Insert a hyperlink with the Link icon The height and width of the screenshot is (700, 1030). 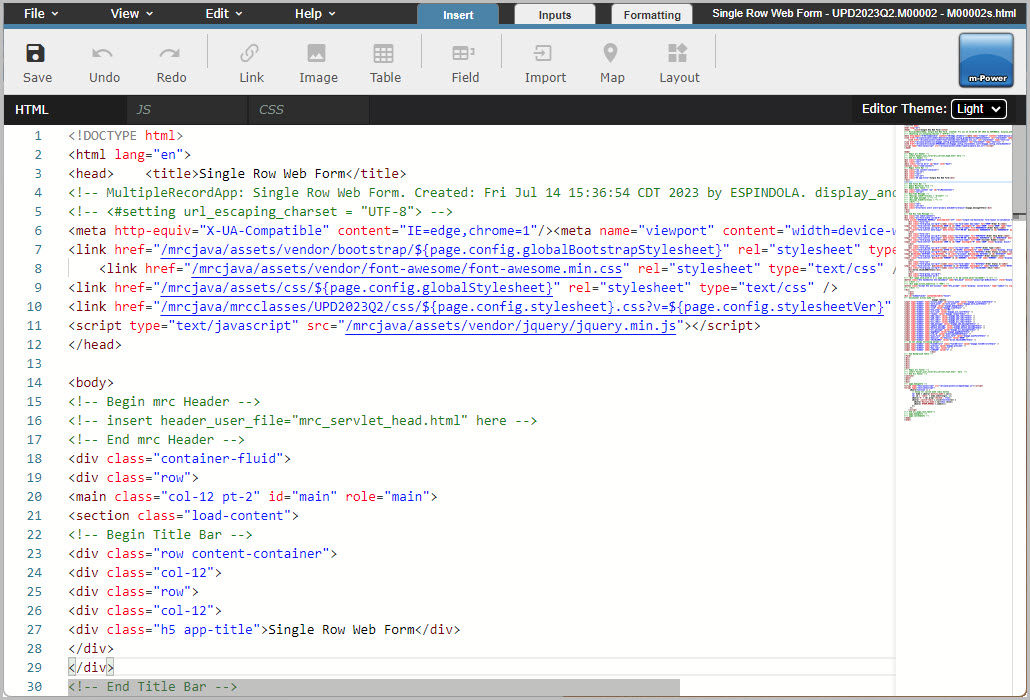tap(250, 53)
